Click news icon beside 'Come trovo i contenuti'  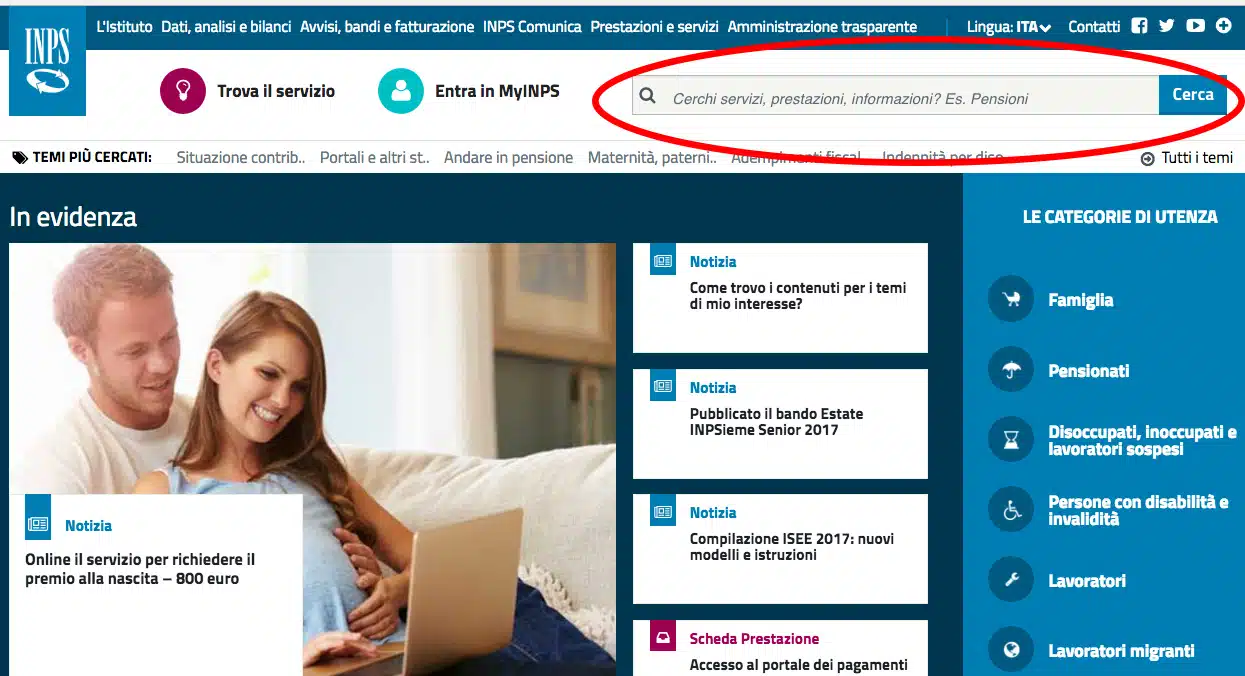coord(663,261)
